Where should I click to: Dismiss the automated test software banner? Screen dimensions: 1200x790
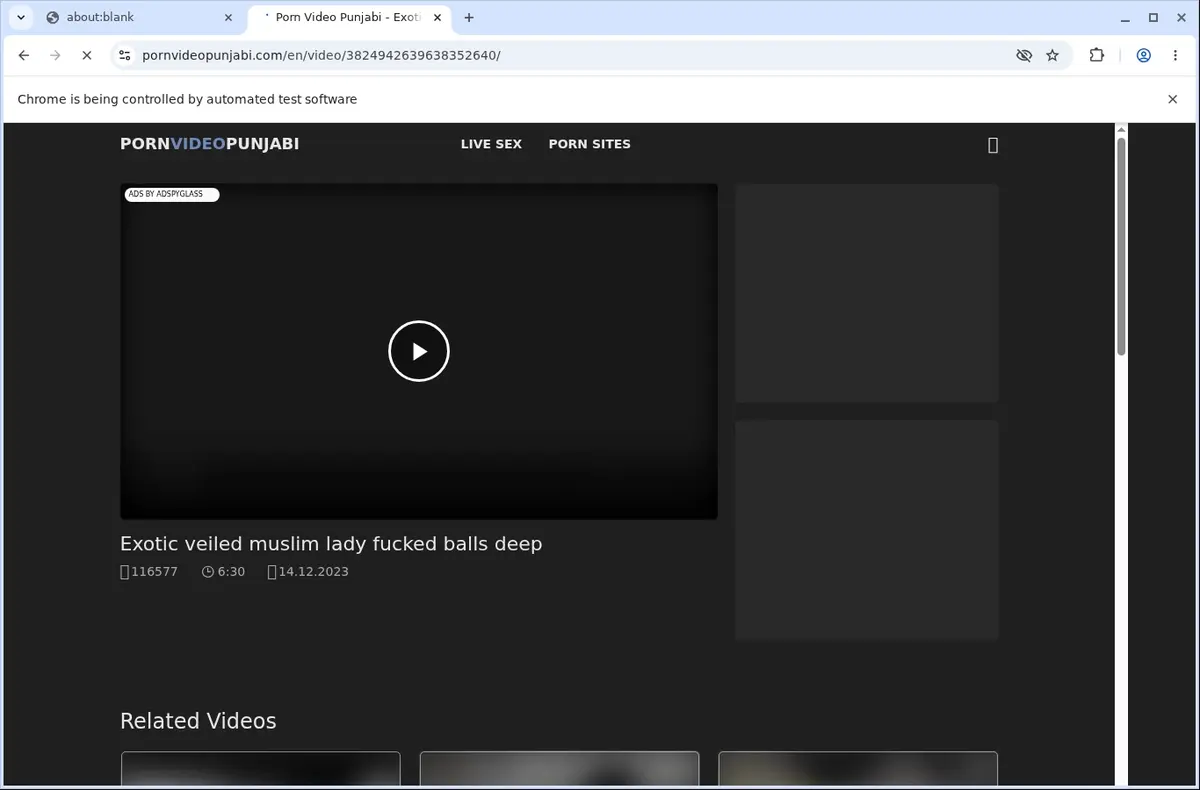[1173, 99]
